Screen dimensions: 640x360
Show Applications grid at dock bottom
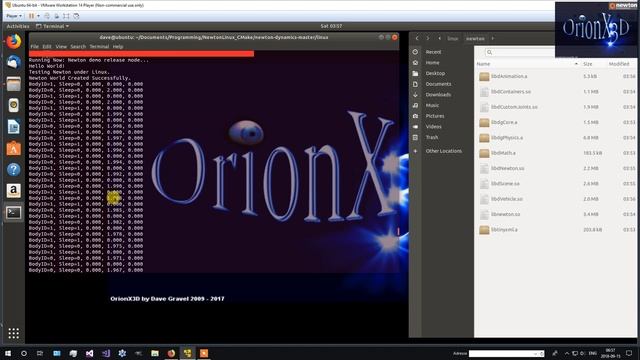tap(13, 333)
